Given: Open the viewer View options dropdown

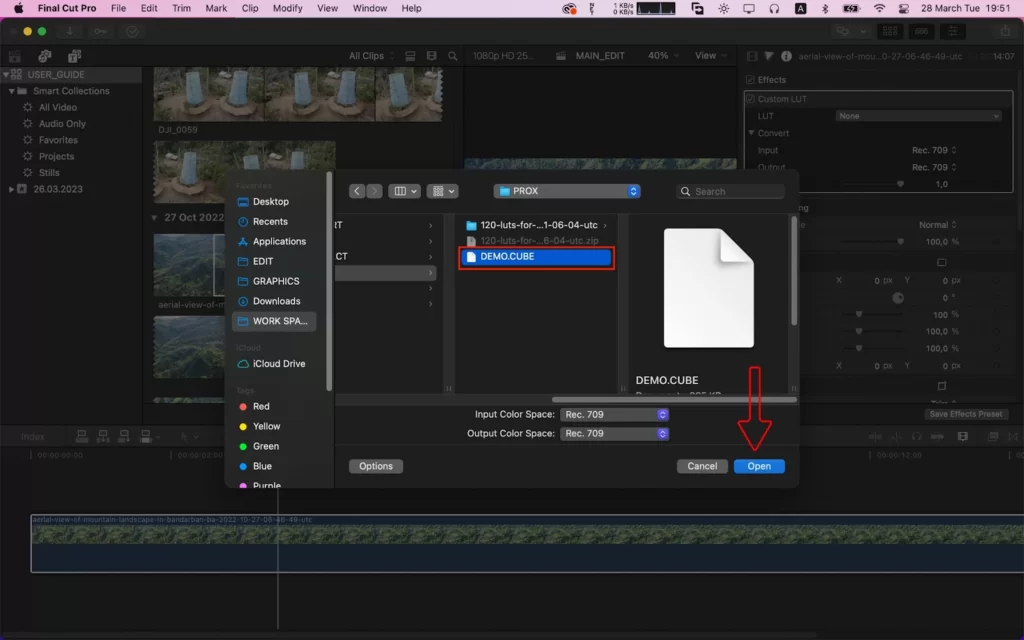Looking at the screenshot, I should point(711,56).
